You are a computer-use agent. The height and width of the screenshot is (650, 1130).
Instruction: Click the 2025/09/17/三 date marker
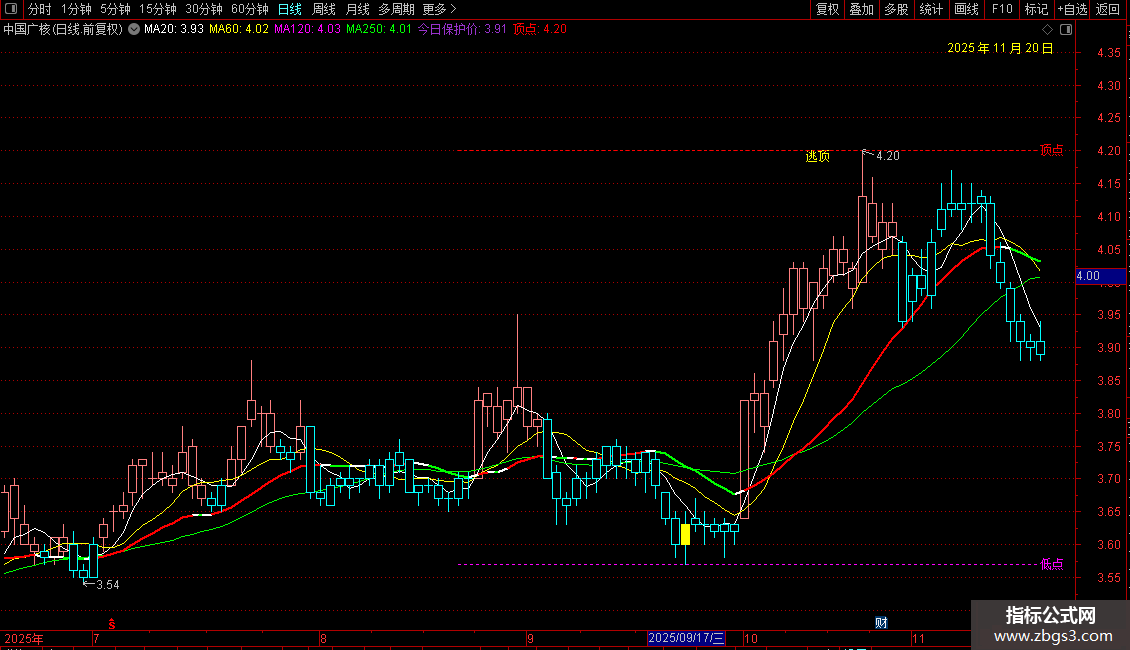686,638
